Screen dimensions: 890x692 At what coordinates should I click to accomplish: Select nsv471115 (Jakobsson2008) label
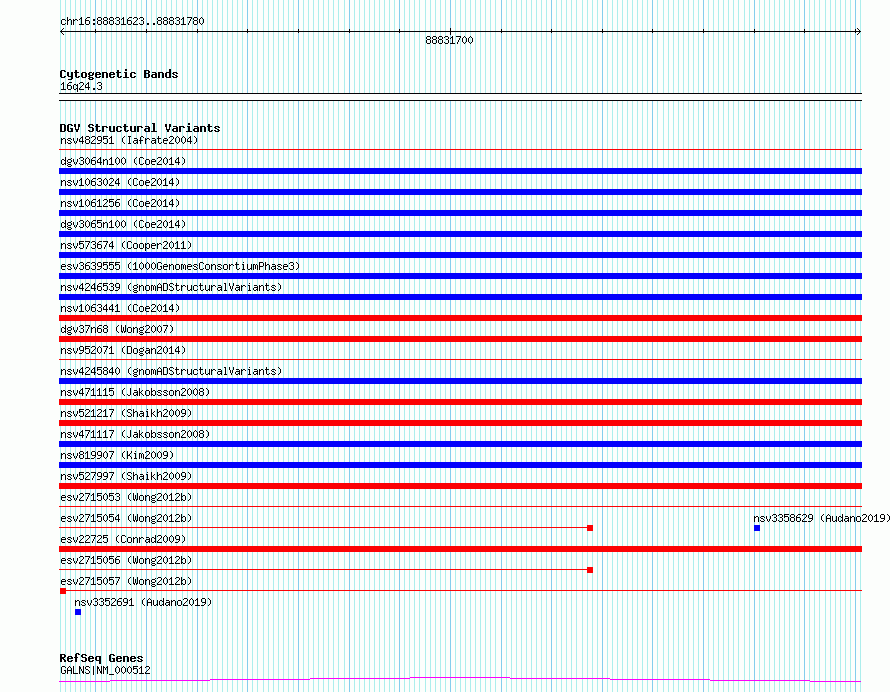[135, 392]
